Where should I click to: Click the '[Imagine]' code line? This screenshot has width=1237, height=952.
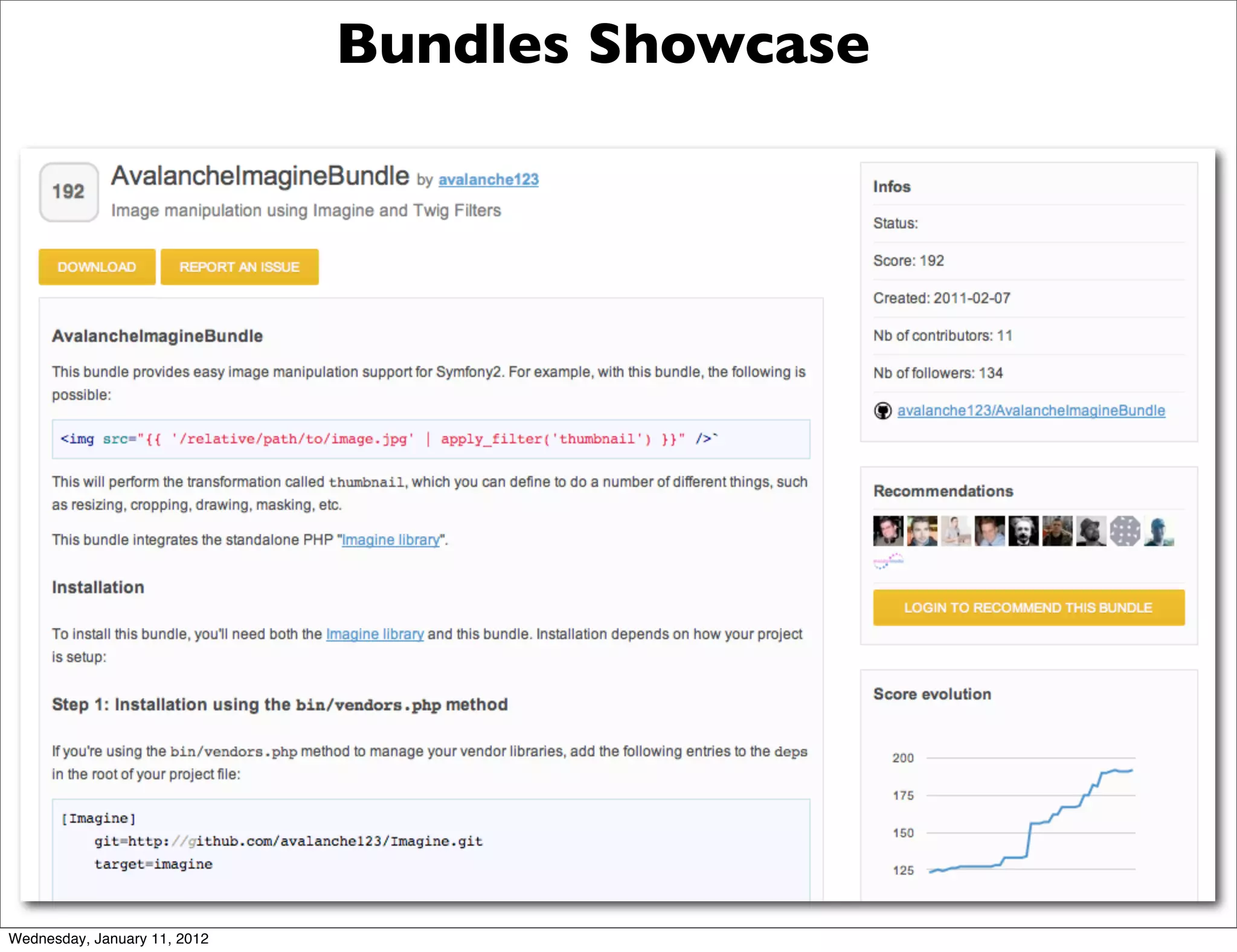[98, 819]
